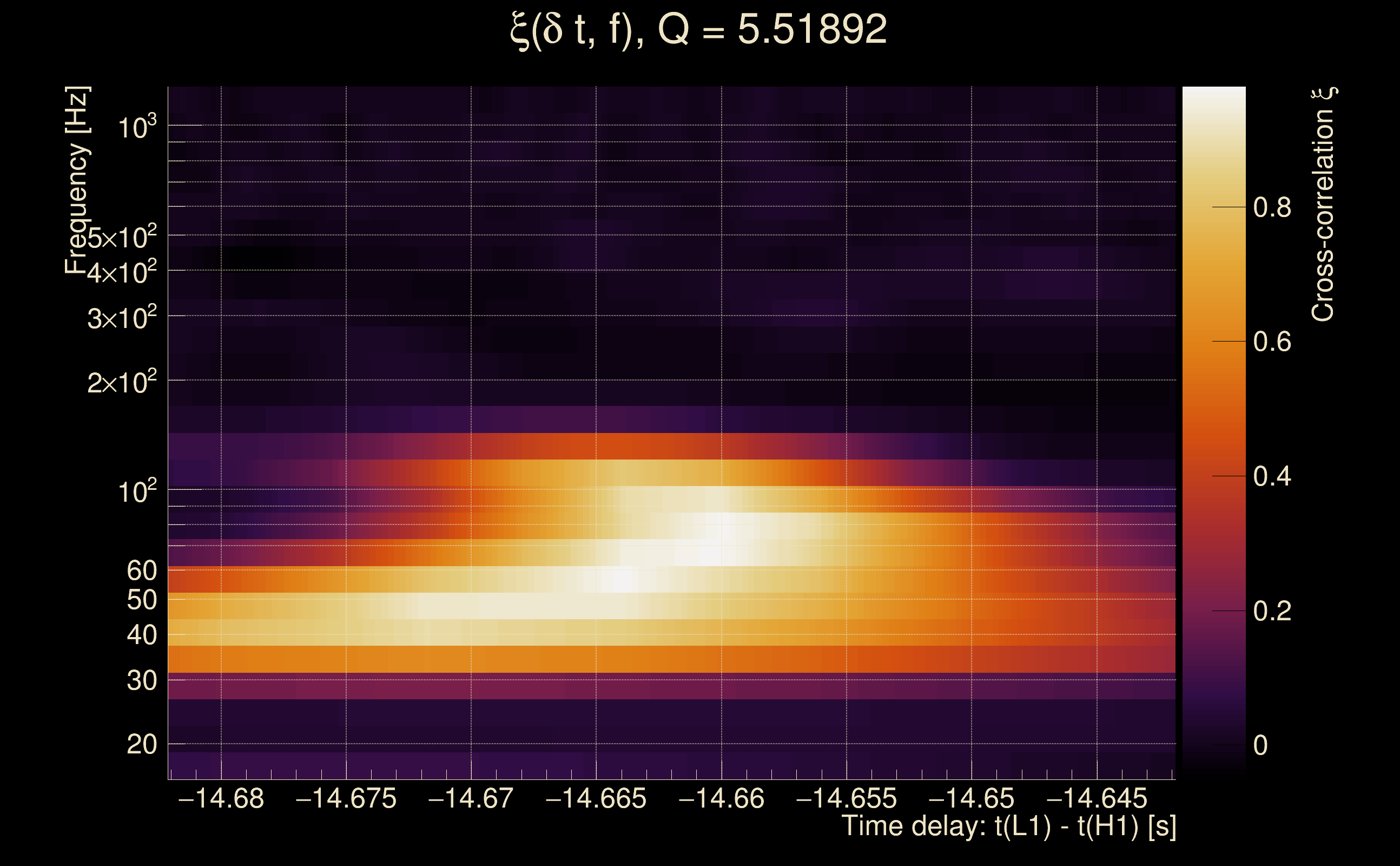Click the 30 Hz y-axis tick label
This screenshot has height=866, width=1400.
[x=141, y=681]
